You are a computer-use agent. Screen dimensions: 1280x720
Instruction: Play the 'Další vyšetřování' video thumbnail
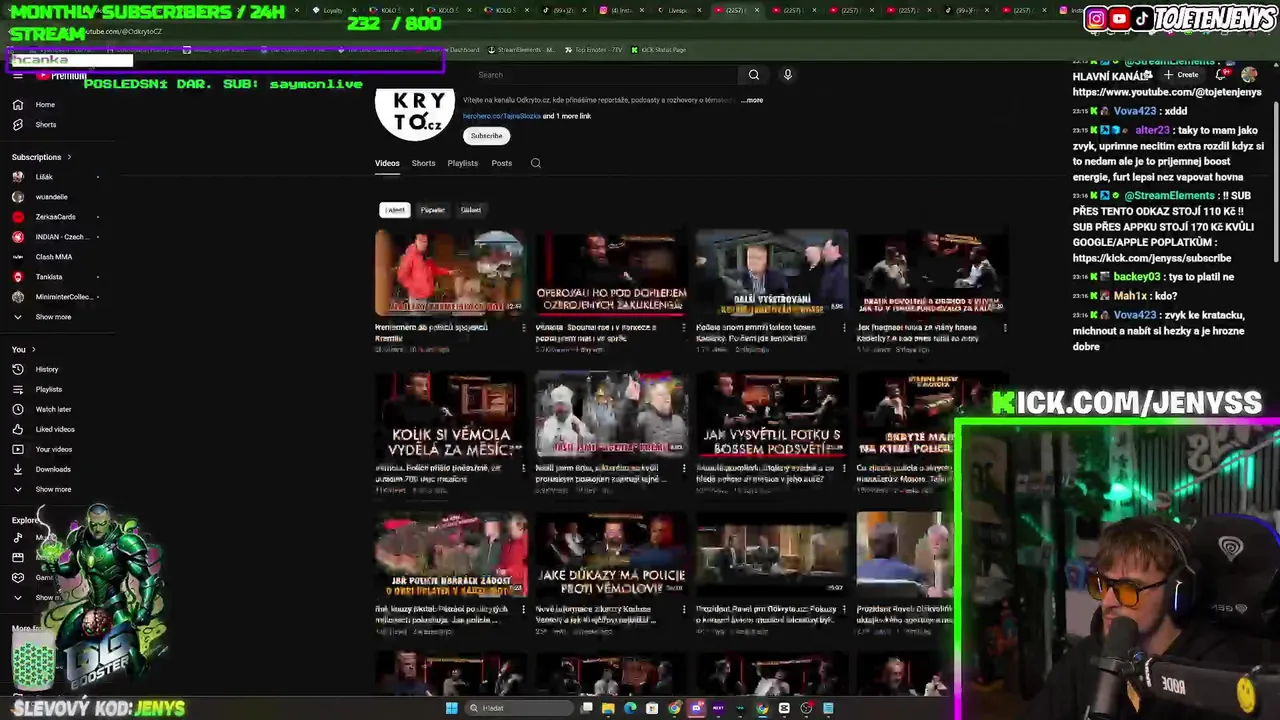point(771,274)
